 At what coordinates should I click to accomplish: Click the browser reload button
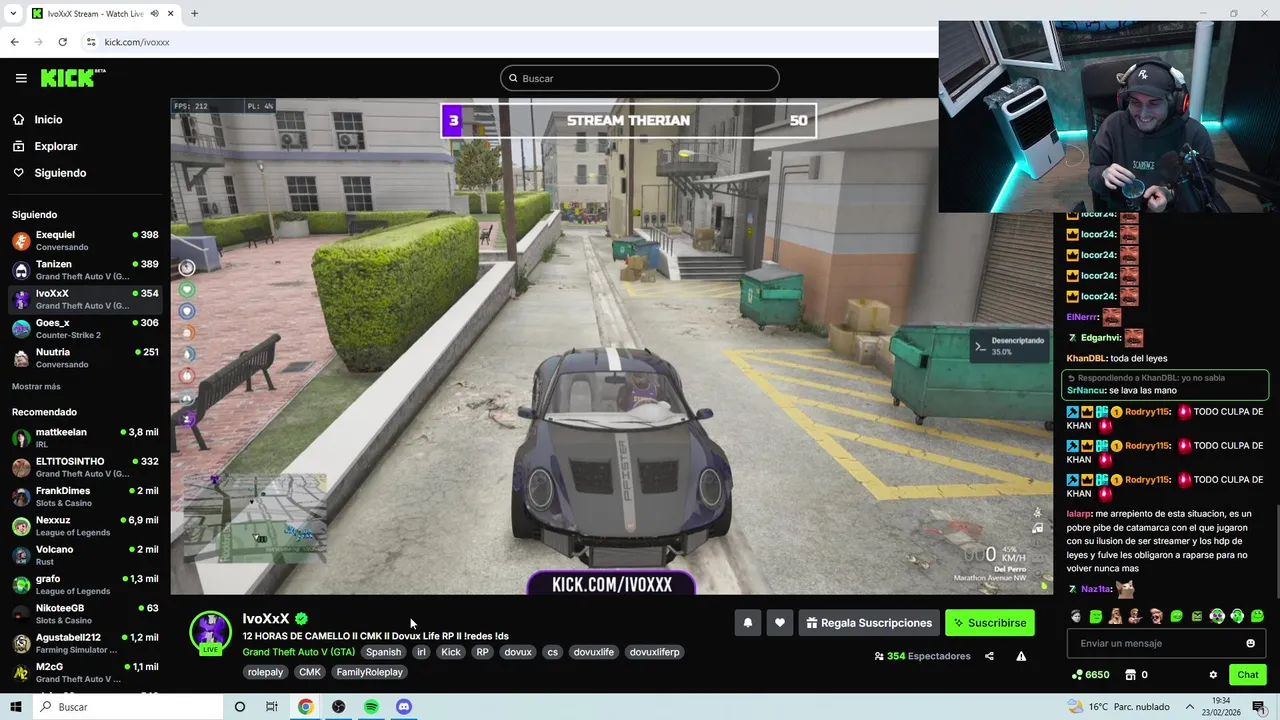(x=62, y=42)
